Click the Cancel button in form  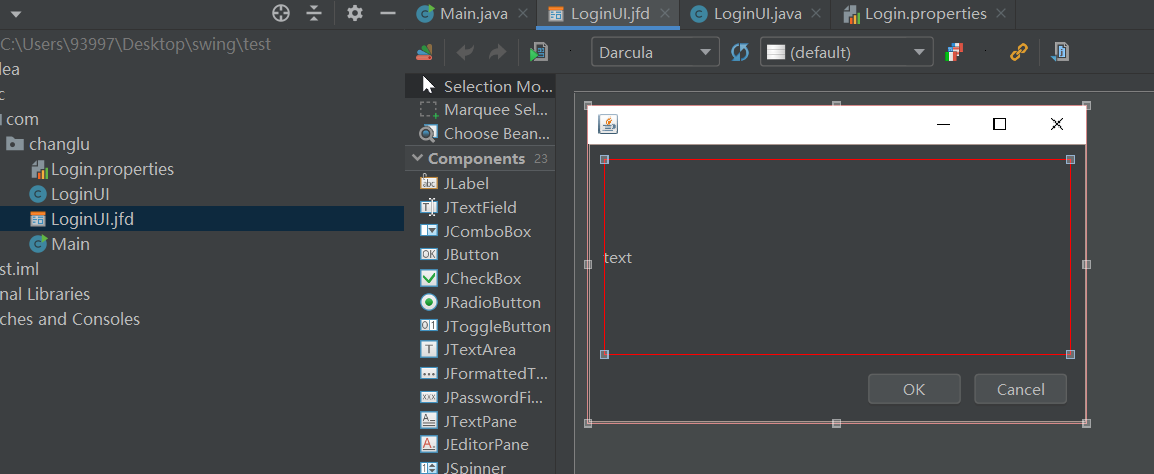pos(1020,389)
